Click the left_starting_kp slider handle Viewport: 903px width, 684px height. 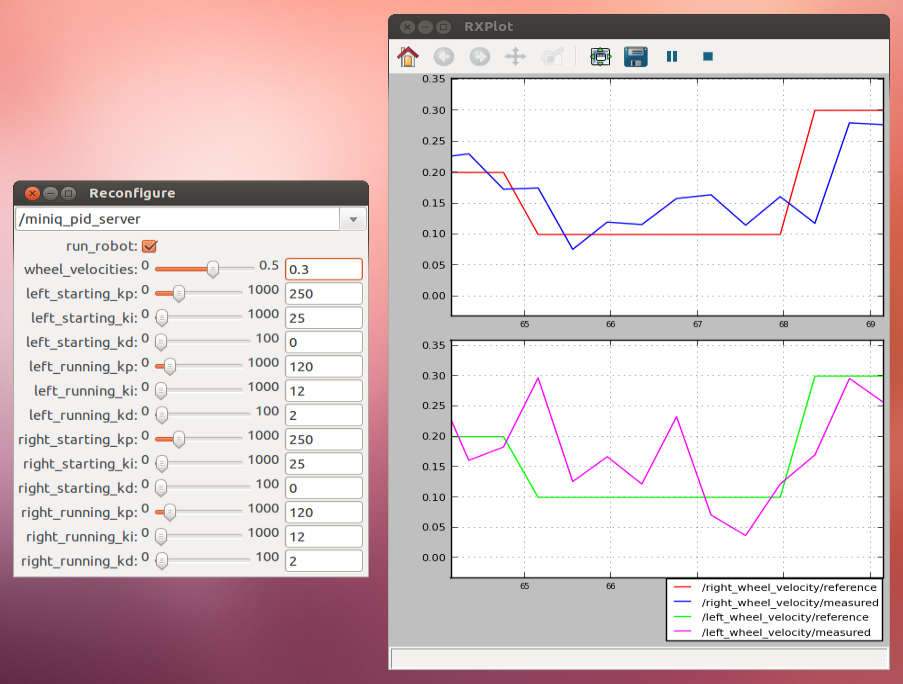click(x=178, y=293)
